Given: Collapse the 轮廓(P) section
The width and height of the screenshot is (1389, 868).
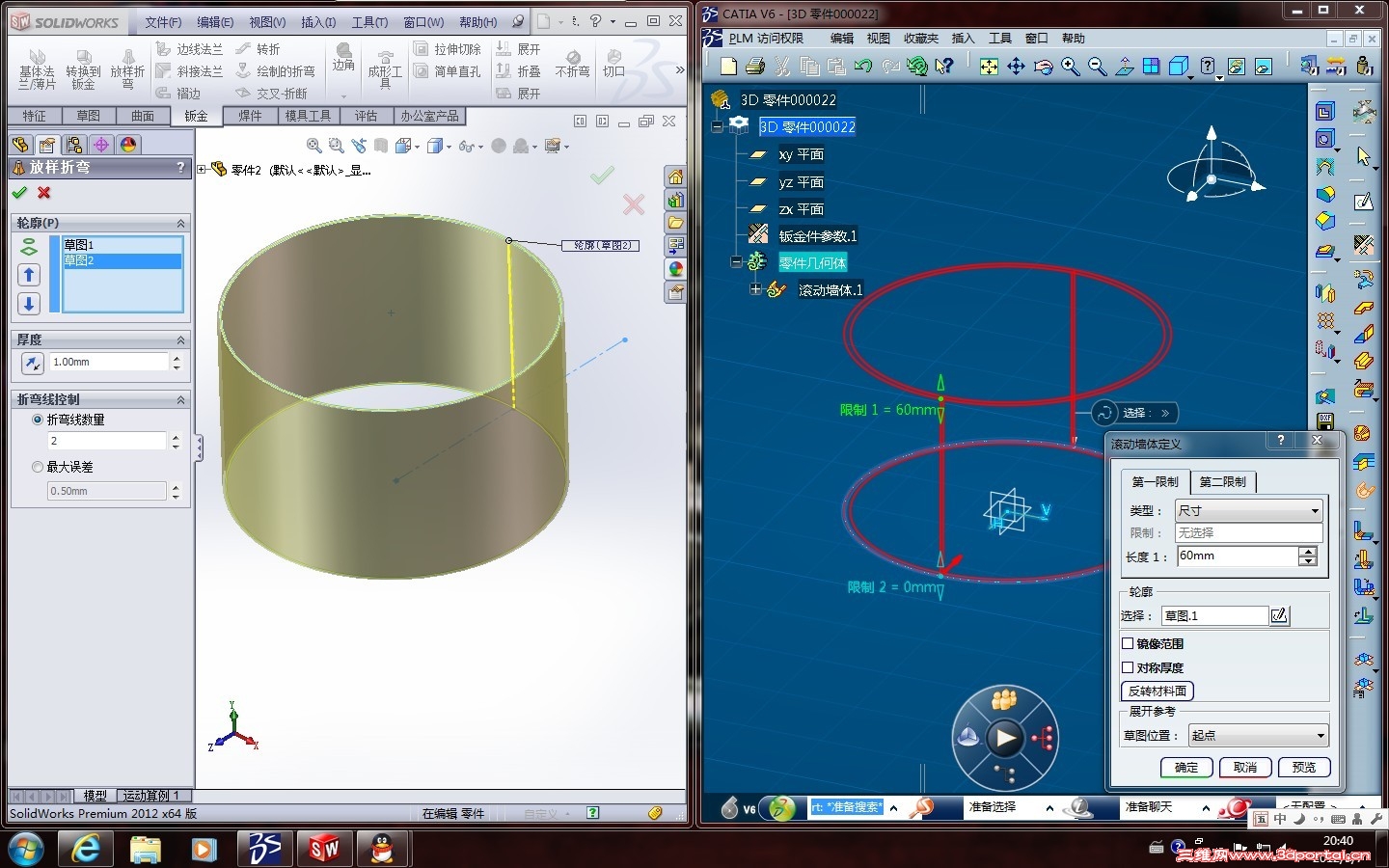Looking at the screenshot, I should (x=180, y=223).
